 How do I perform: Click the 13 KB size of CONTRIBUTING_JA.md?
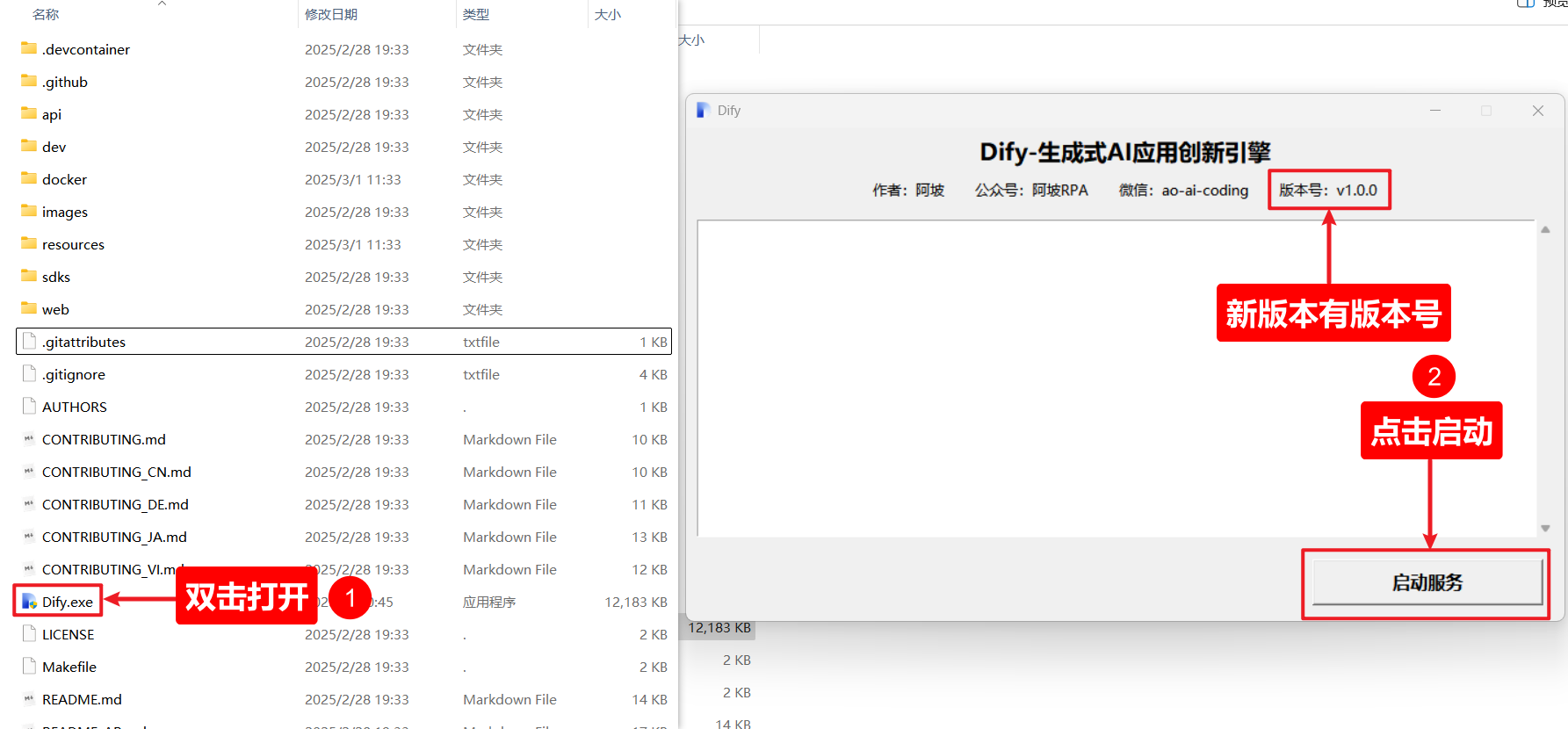(x=649, y=537)
